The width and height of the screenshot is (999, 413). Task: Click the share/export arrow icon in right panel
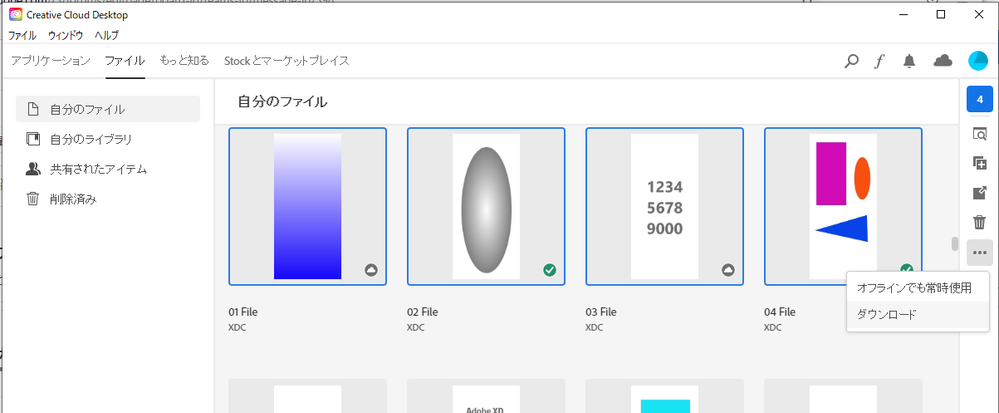coord(980,193)
